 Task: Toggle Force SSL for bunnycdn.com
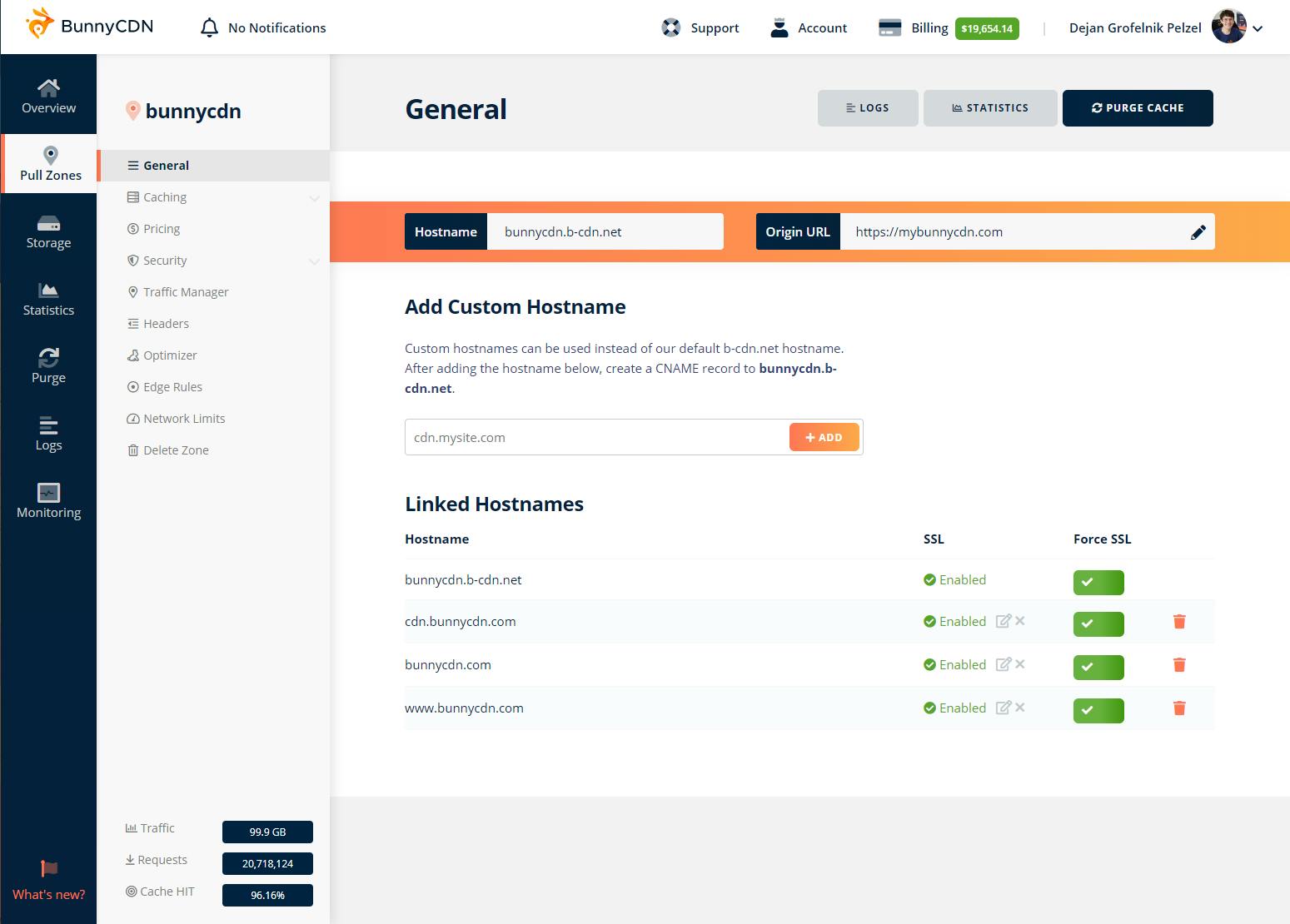1098,668
